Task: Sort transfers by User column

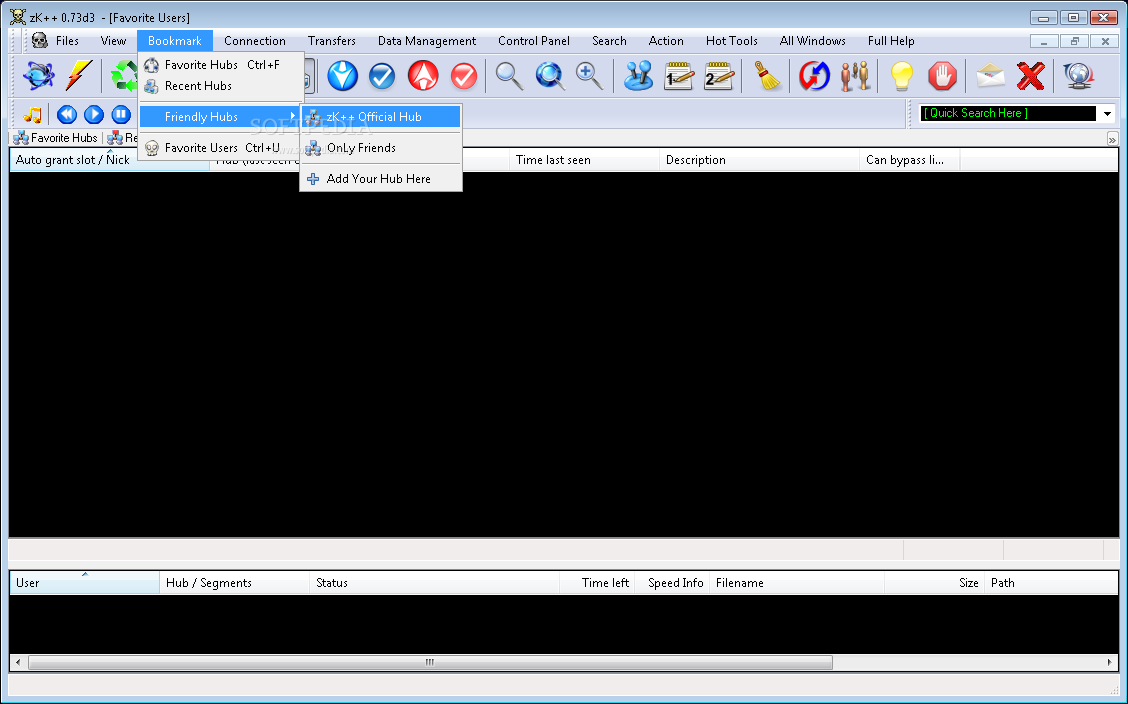Action: pyautogui.click(x=84, y=582)
